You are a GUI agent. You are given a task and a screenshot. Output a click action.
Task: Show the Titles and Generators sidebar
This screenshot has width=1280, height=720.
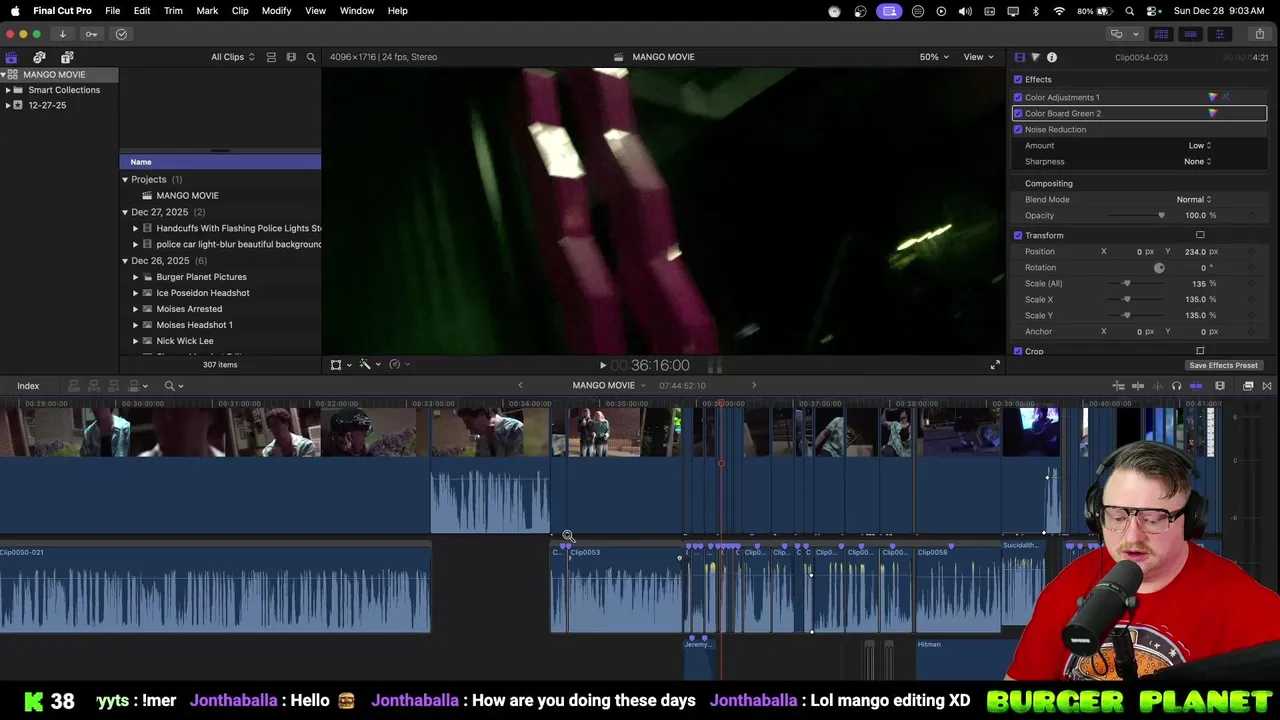tap(67, 57)
